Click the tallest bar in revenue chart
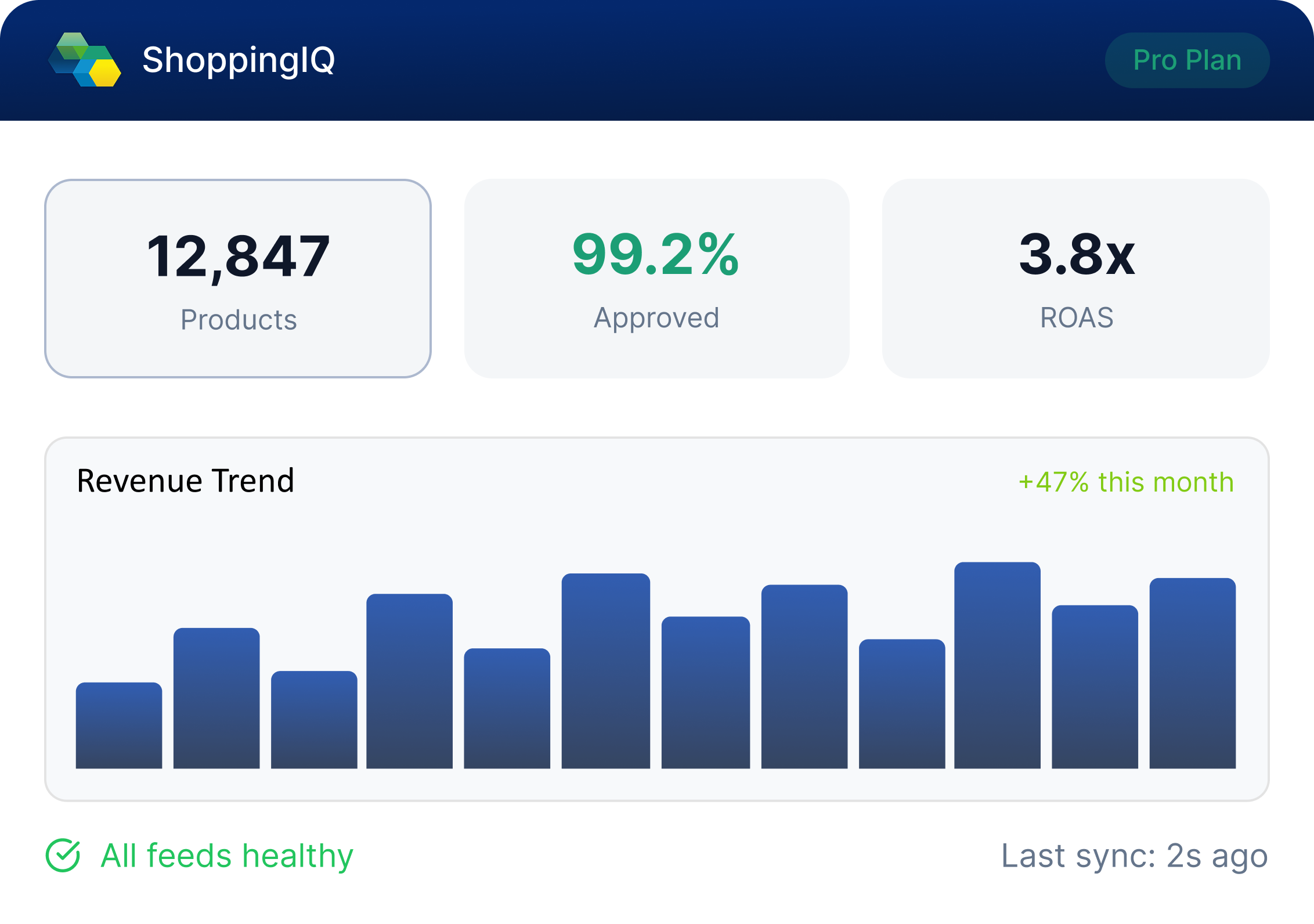 997,665
